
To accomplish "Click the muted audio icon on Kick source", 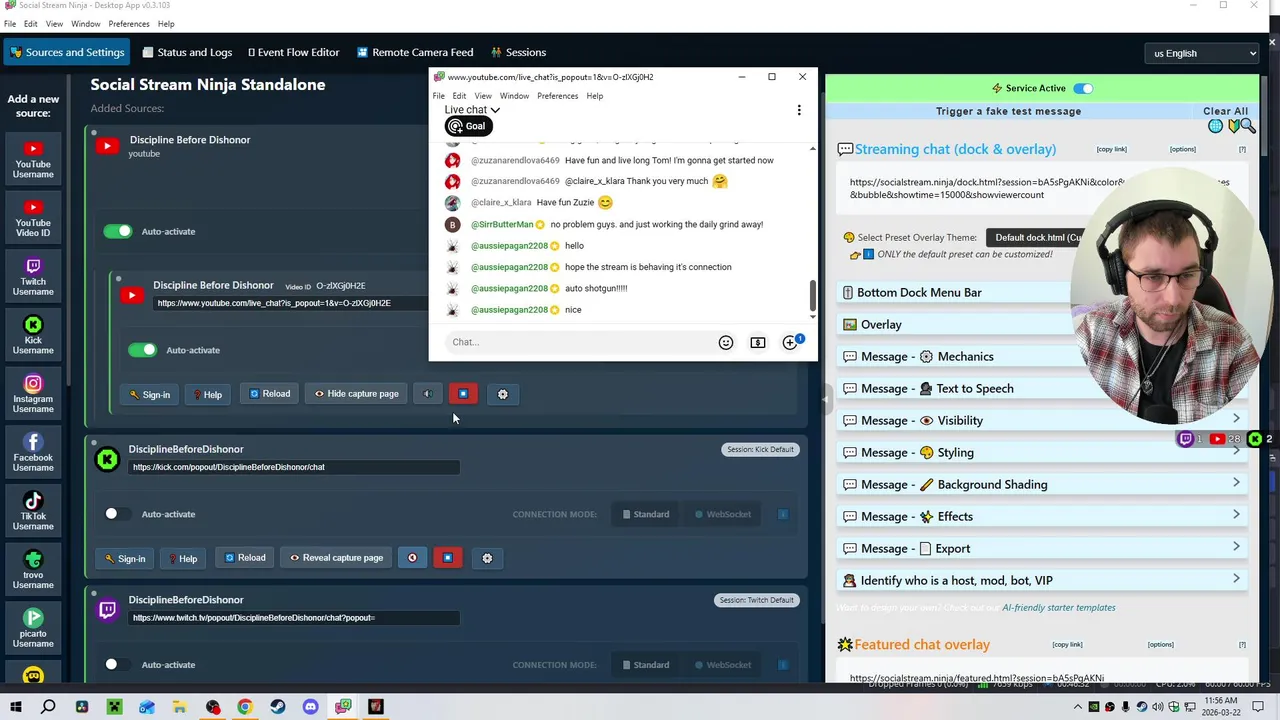I will (412, 558).
